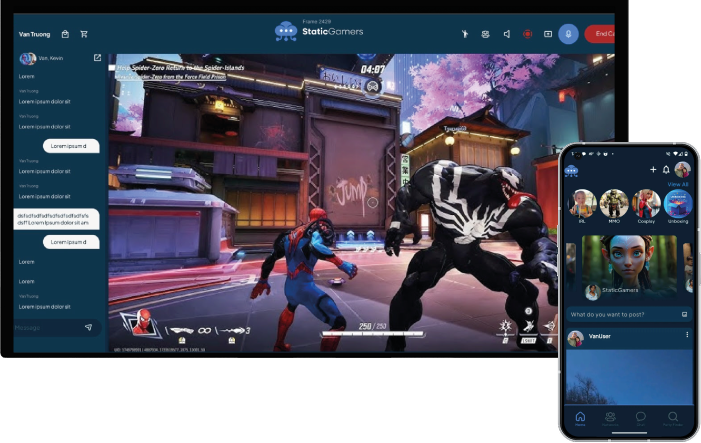
Task: Mute the speaker volume icon
Action: (507, 34)
